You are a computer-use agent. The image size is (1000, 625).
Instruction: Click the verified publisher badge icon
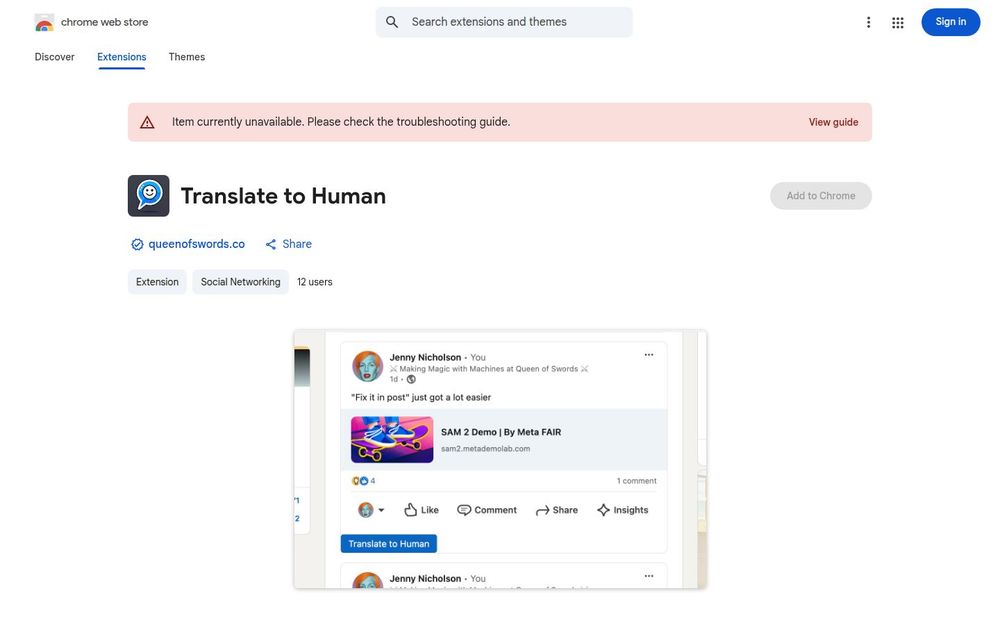tap(137, 244)
